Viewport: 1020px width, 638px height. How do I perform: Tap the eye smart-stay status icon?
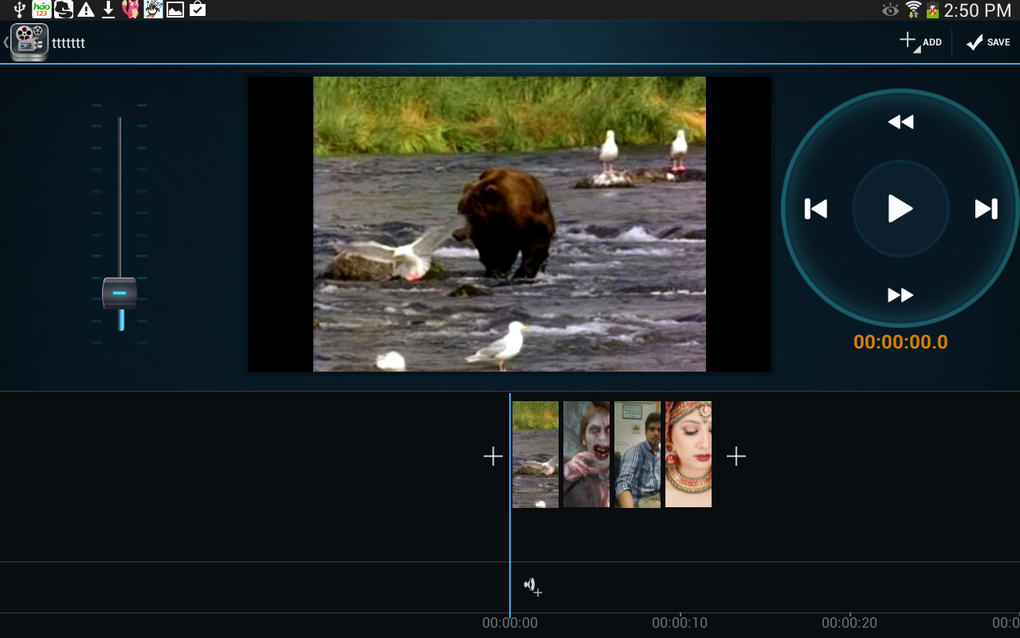890,10
